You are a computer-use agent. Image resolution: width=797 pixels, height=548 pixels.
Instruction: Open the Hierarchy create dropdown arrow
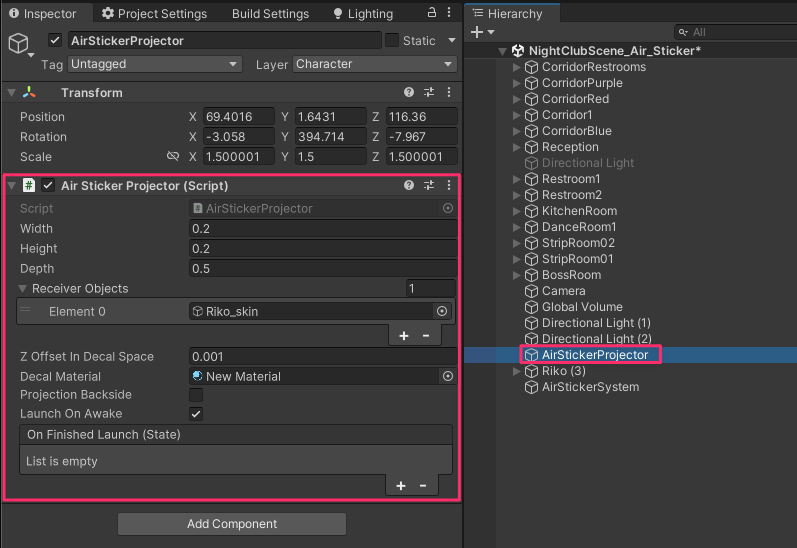click(491, 32)
